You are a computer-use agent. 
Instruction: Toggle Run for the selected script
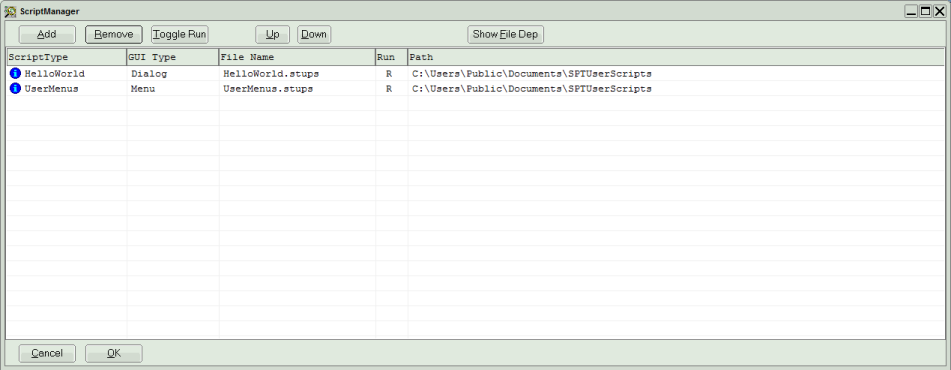point(180,35)
